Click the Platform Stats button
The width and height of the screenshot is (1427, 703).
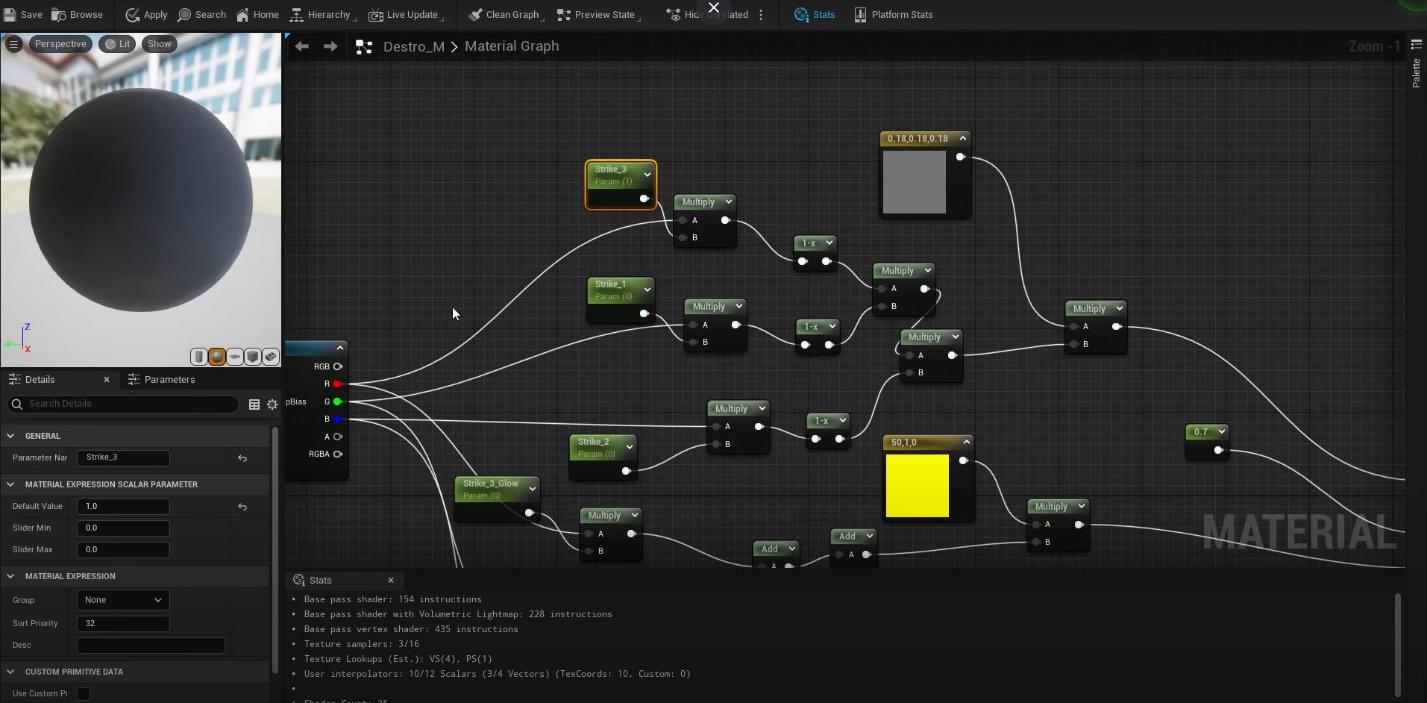tap(893, 15)
